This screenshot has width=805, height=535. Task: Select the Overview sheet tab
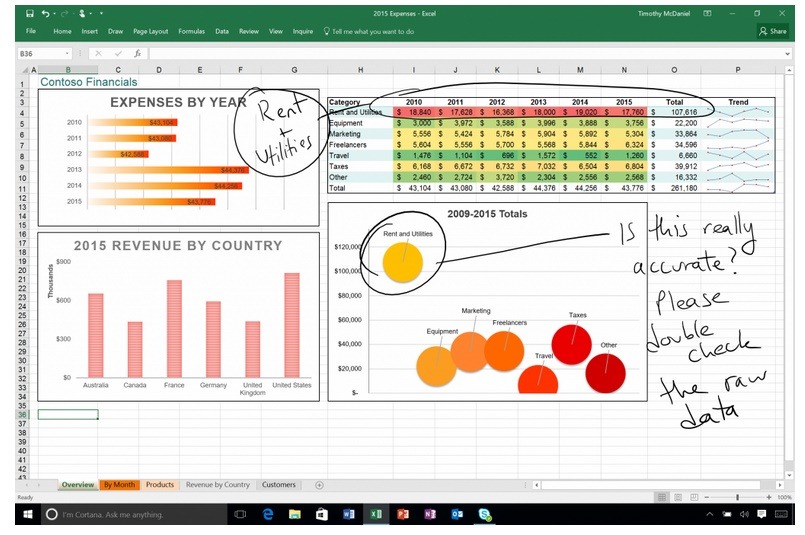78,484
